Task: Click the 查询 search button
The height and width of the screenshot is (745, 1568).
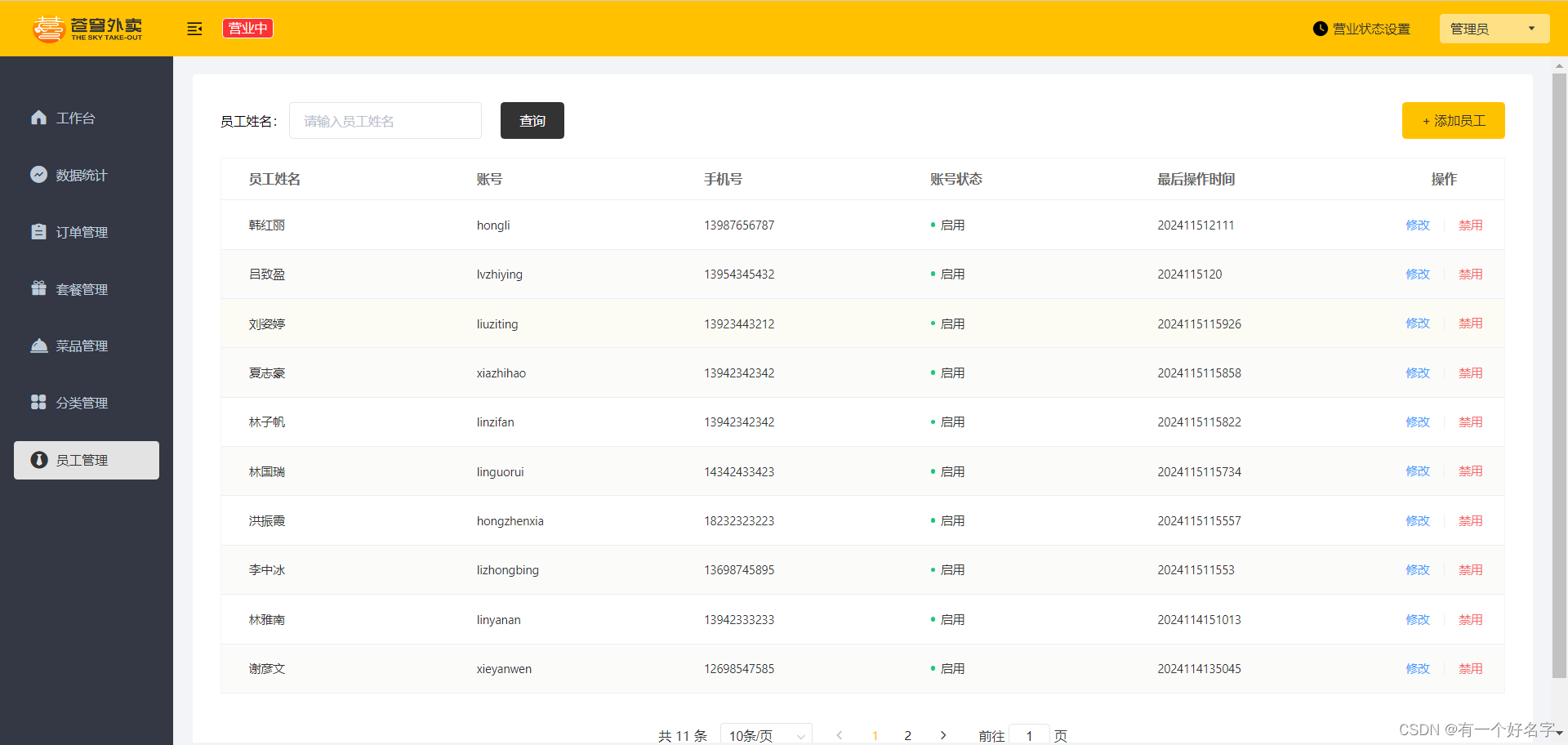Action: [532, 121]
